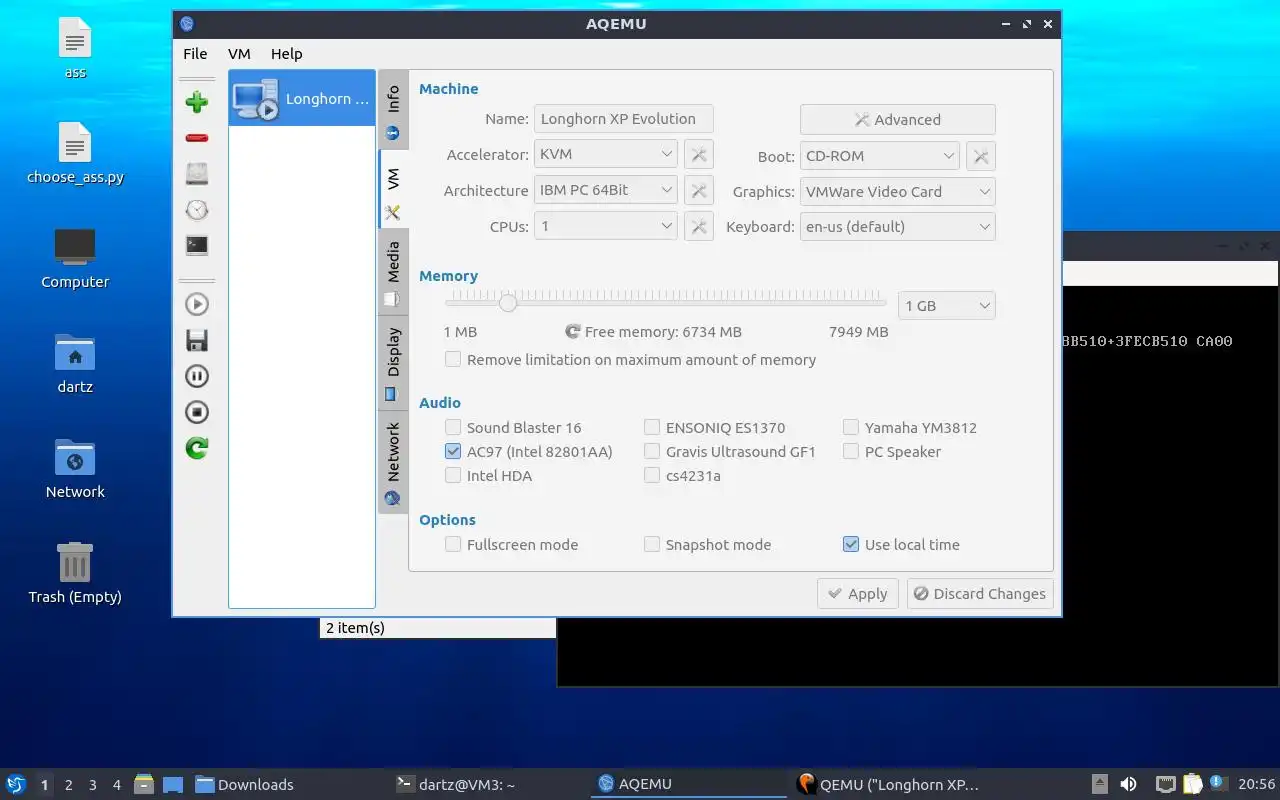
Task: Open the Architecture IBM PC 64Bit dropdown
Action: point(606,190)
